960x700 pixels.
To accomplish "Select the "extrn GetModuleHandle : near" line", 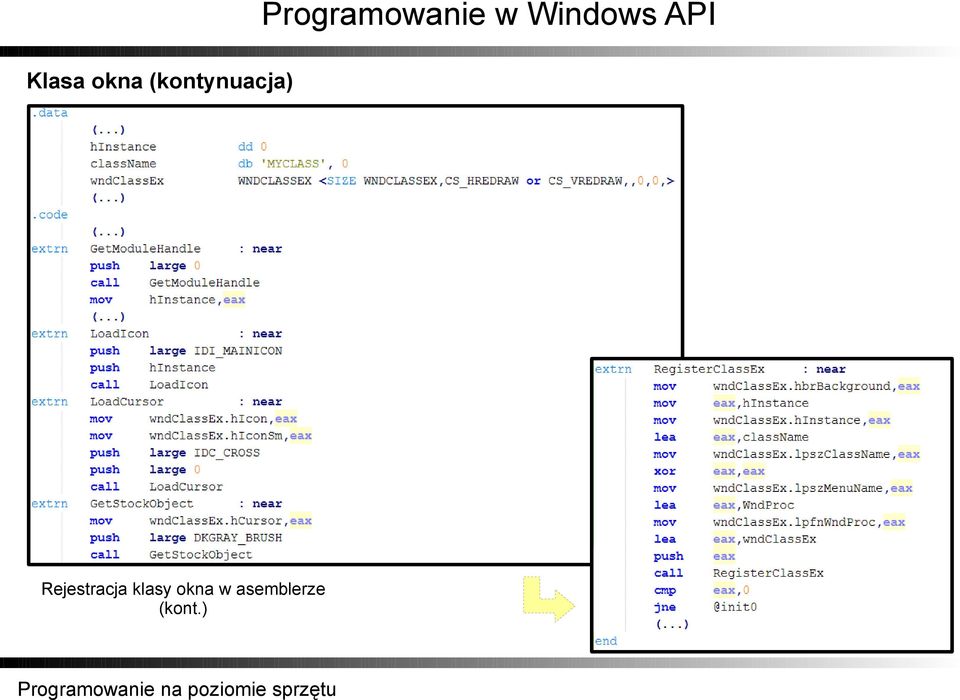I will (157, 249).
